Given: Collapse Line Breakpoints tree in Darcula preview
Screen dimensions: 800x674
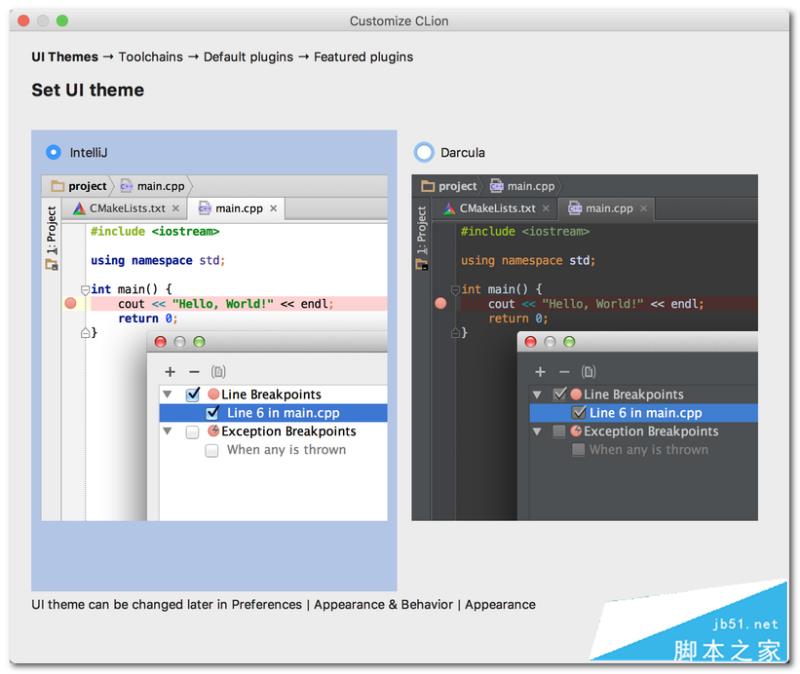Looking at the screenshot, I should point(537,394).
